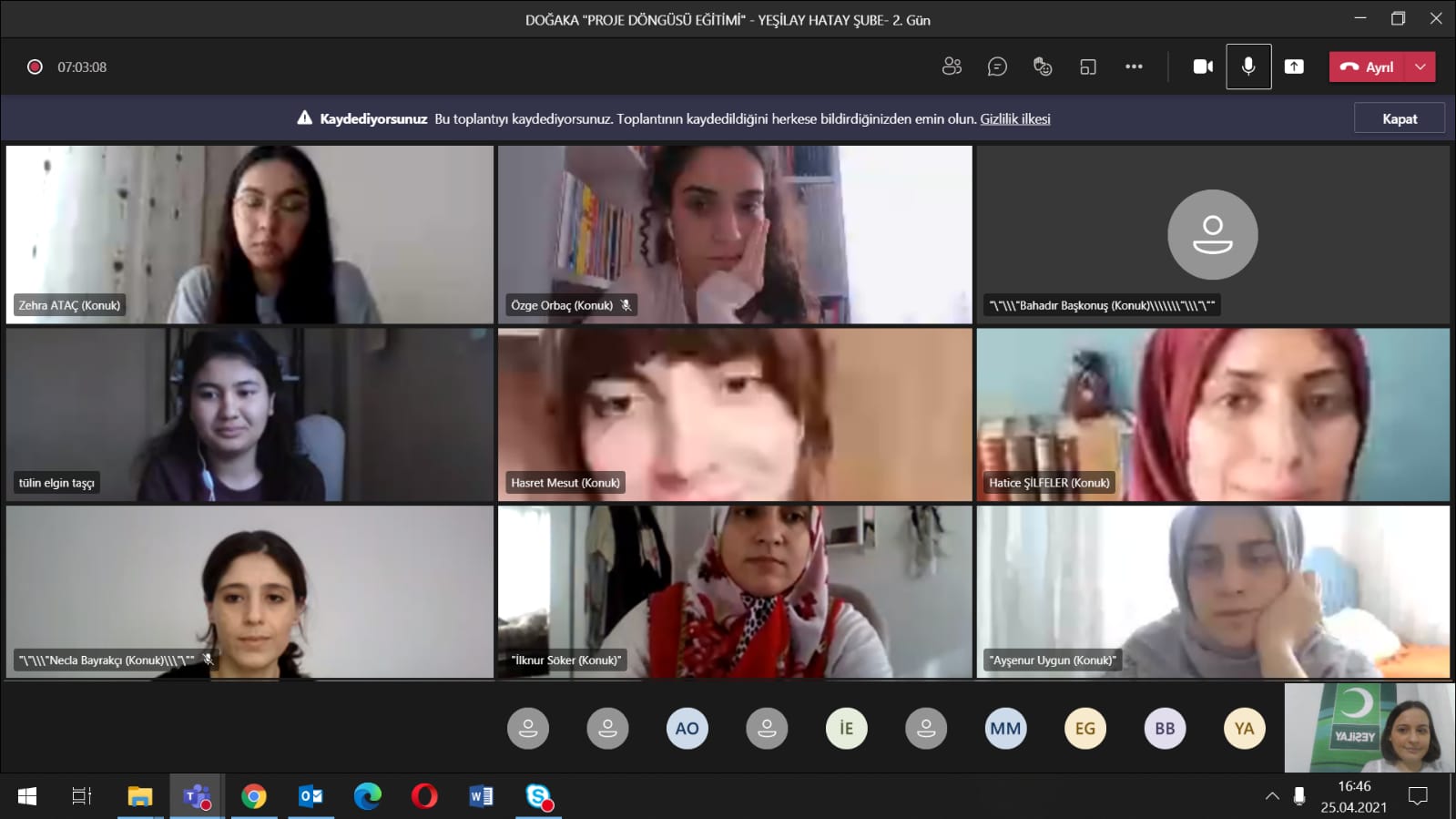Click the first gray default participant avatar

(528, 728)
